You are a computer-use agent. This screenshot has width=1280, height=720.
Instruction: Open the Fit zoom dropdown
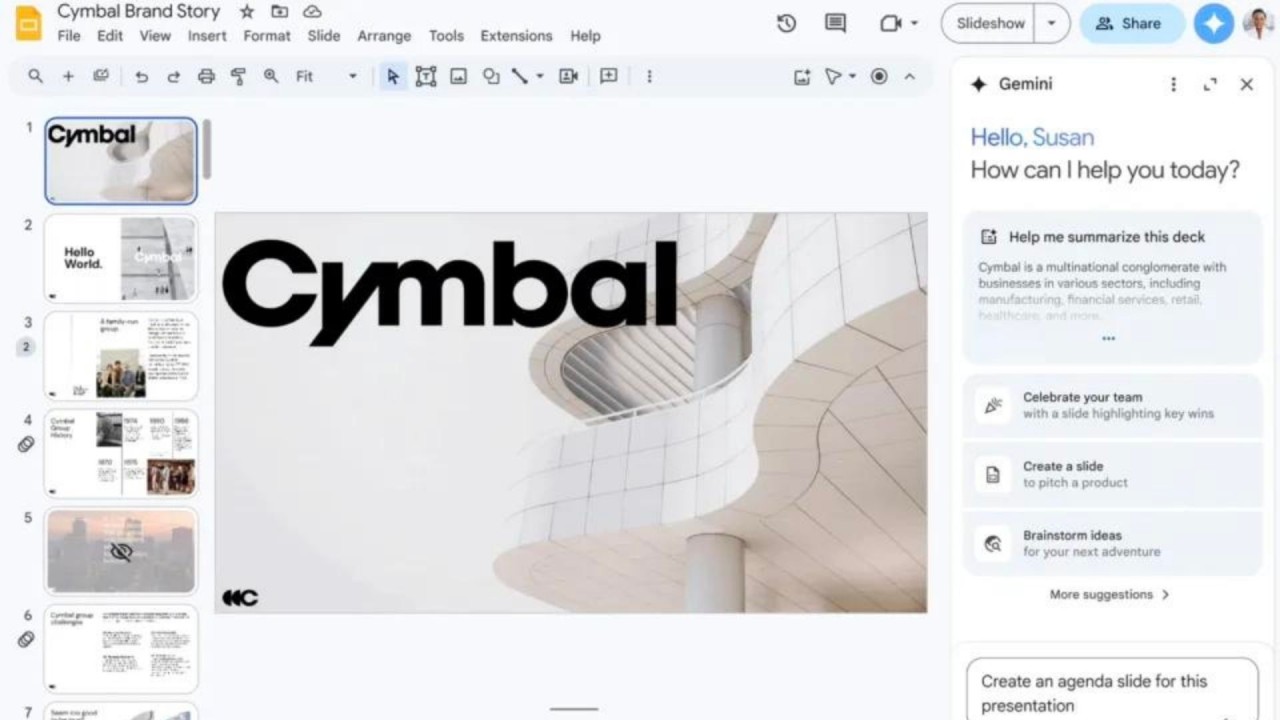coord(326,76)
